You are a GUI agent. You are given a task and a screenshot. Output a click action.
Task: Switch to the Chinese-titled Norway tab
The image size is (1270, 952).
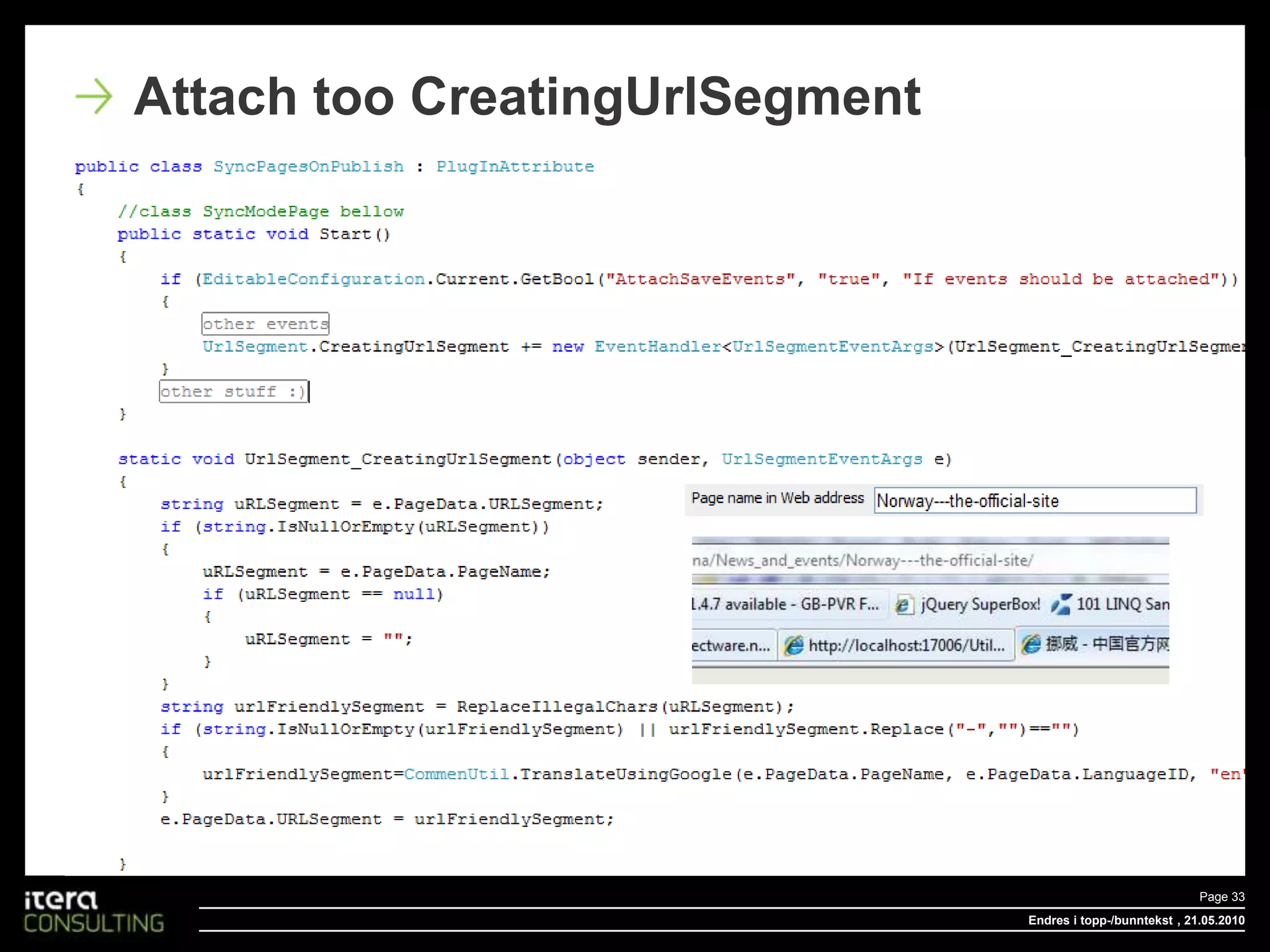point(1107,645)
